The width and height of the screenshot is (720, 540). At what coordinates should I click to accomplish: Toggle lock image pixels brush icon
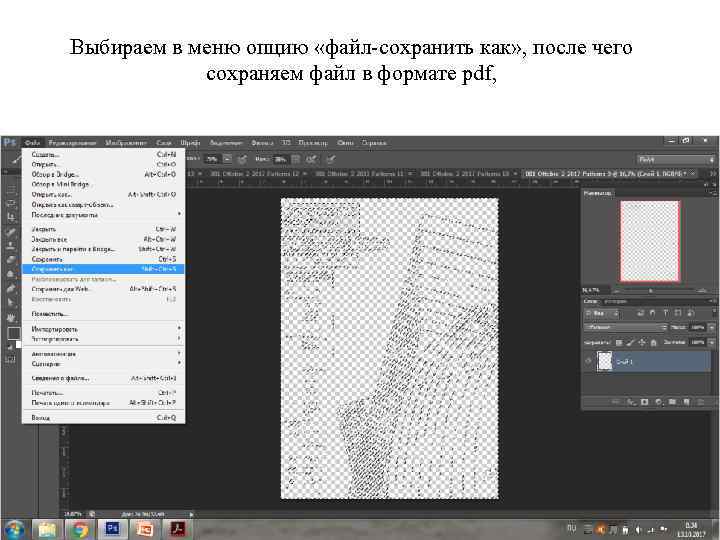[630, 342]
